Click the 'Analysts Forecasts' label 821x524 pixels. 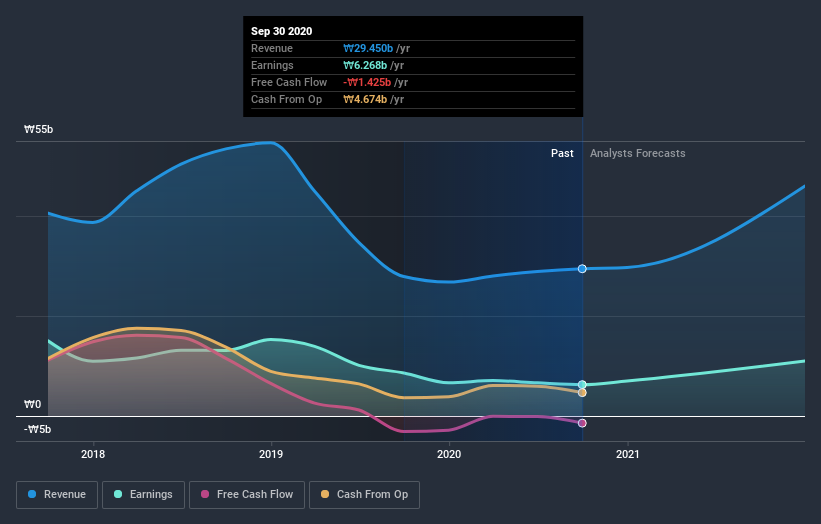pyautogui.click(x=638, y=153)
